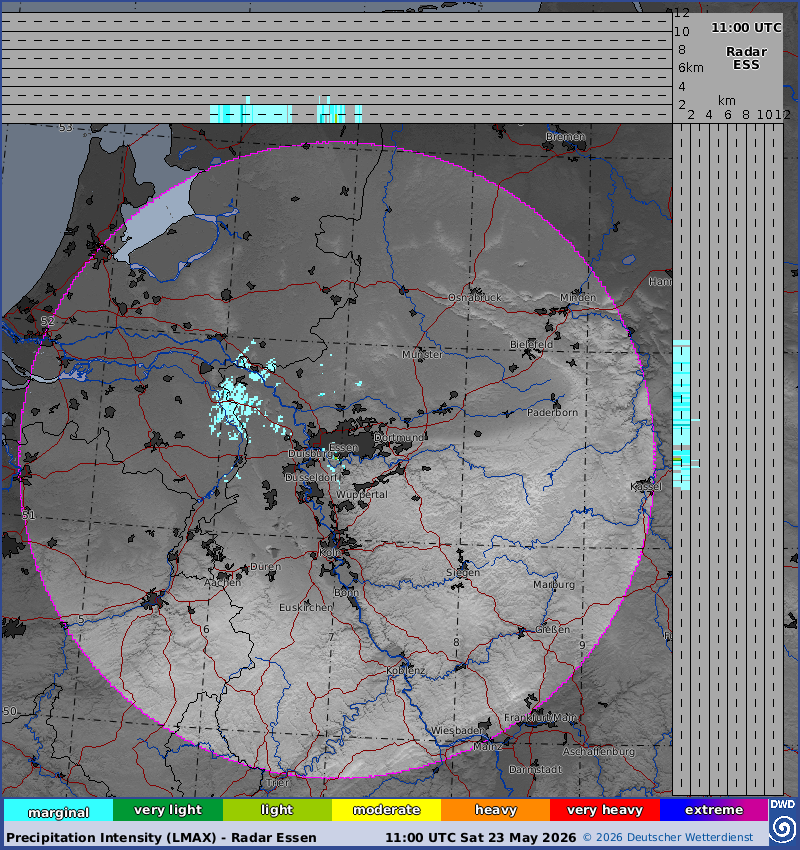This screenshot has height=850, width=800.
Task: Click the Paderborn city label
Action: (x=552, y=412)
